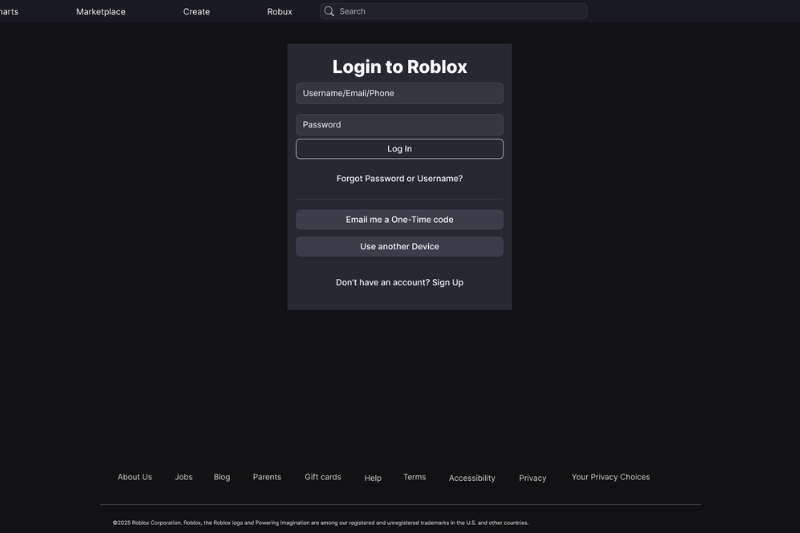Open Terms footer link
The width and height of the screenshot is (800, 533).
pos(414,477)
